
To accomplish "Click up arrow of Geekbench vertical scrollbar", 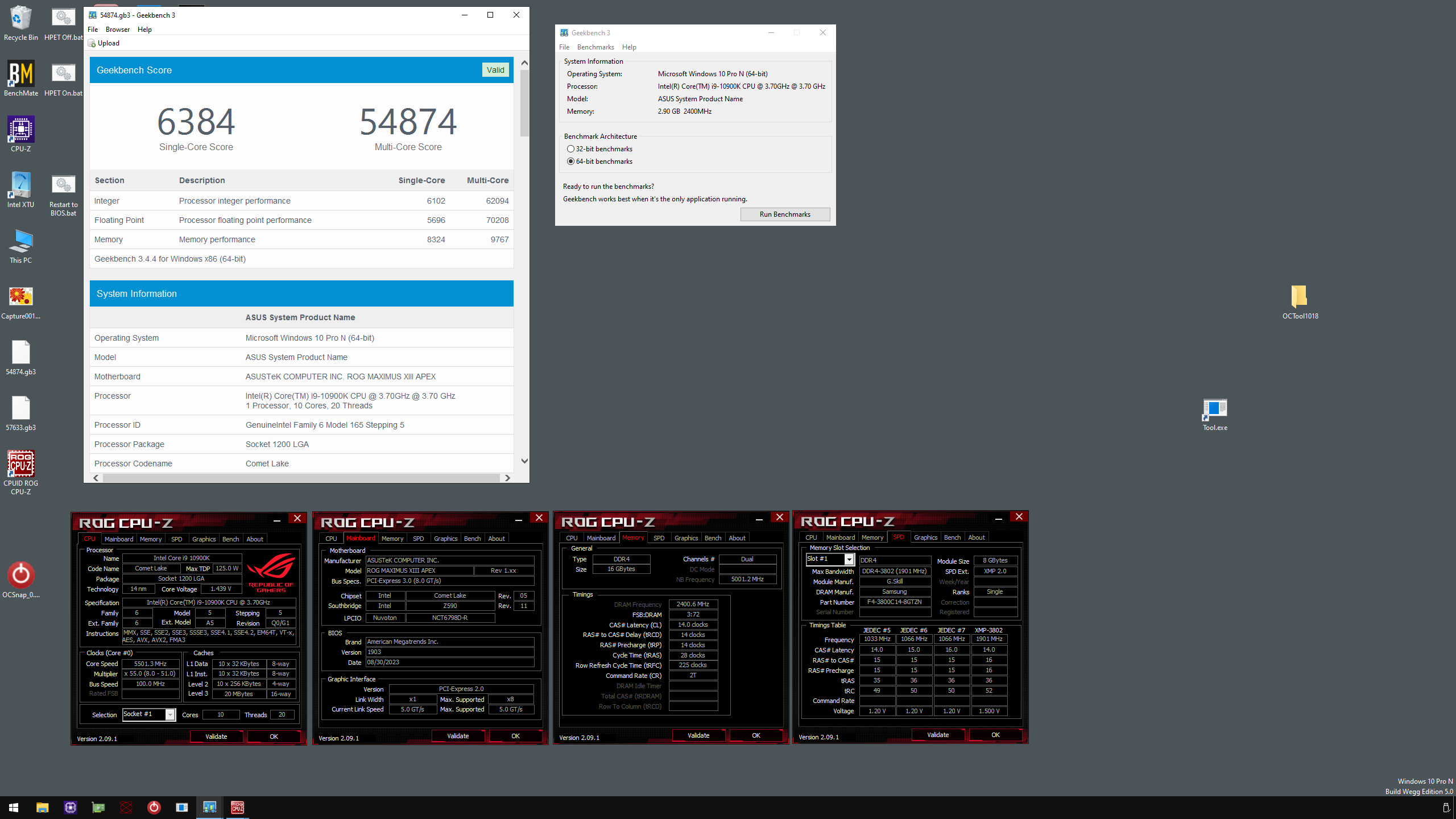I will tap(524, 63).
